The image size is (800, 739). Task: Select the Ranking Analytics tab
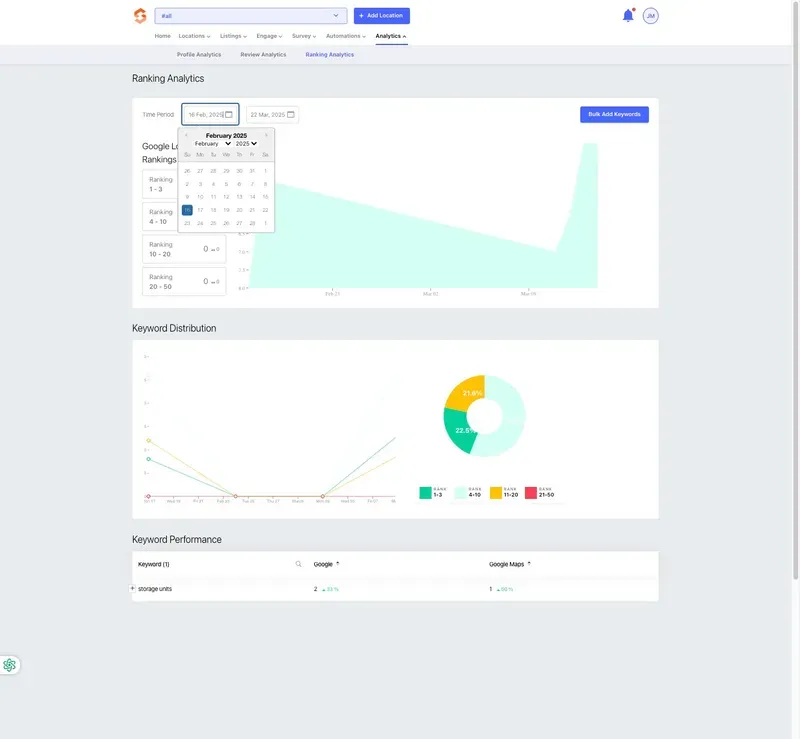[330, 55]
